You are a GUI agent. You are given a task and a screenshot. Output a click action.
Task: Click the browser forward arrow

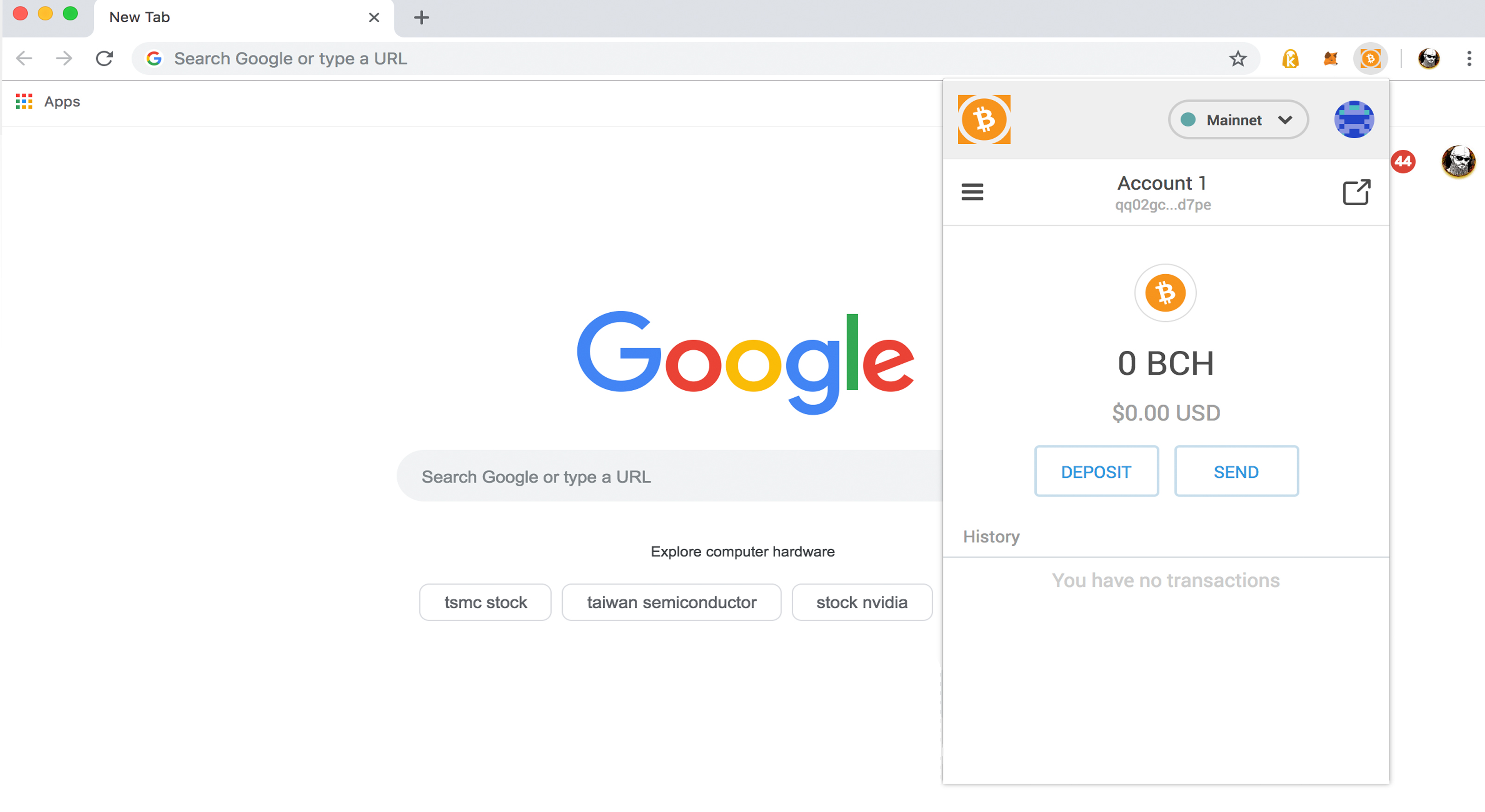pos(64,58)
